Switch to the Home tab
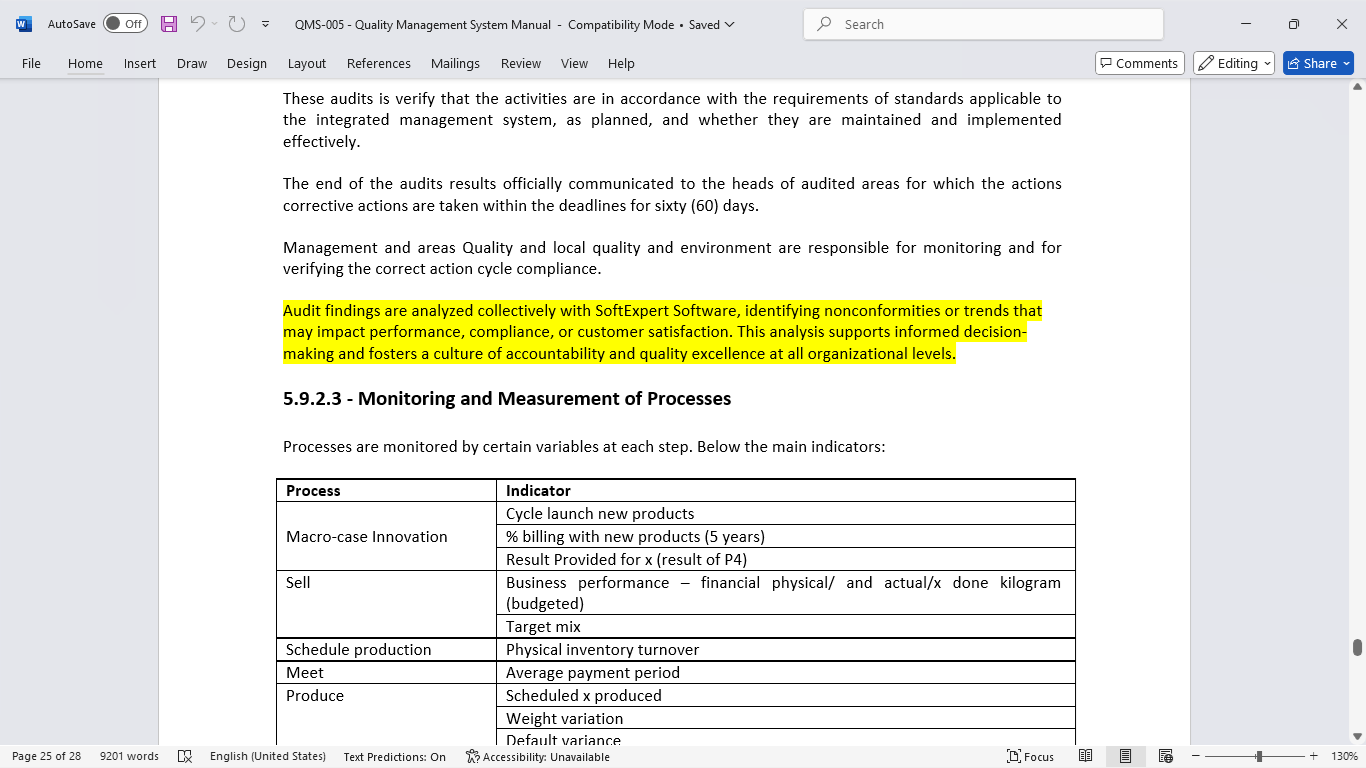This screenshot has height=768, width=1366. 85,63
